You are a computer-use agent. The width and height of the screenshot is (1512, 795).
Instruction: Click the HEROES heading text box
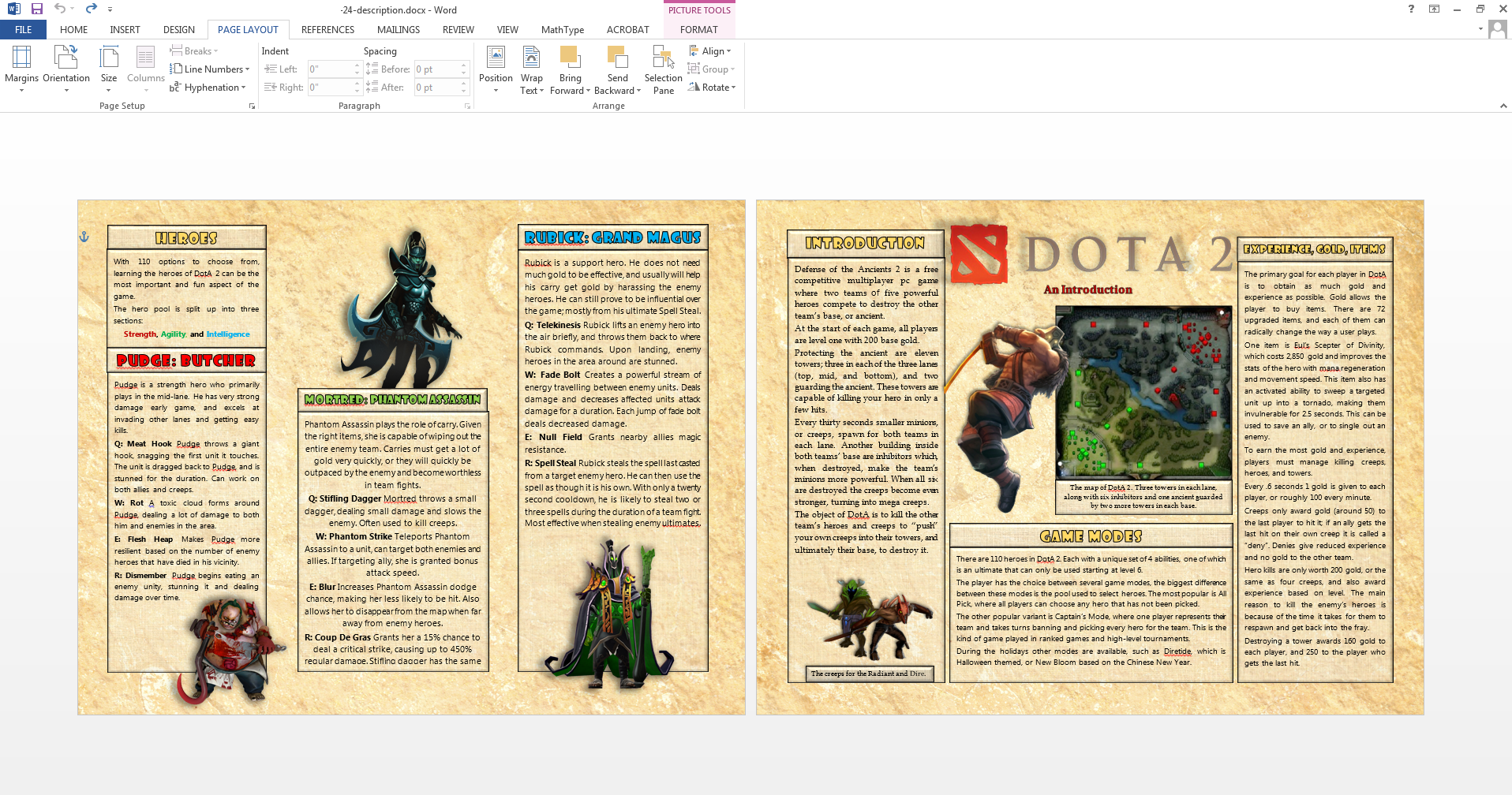186,237
